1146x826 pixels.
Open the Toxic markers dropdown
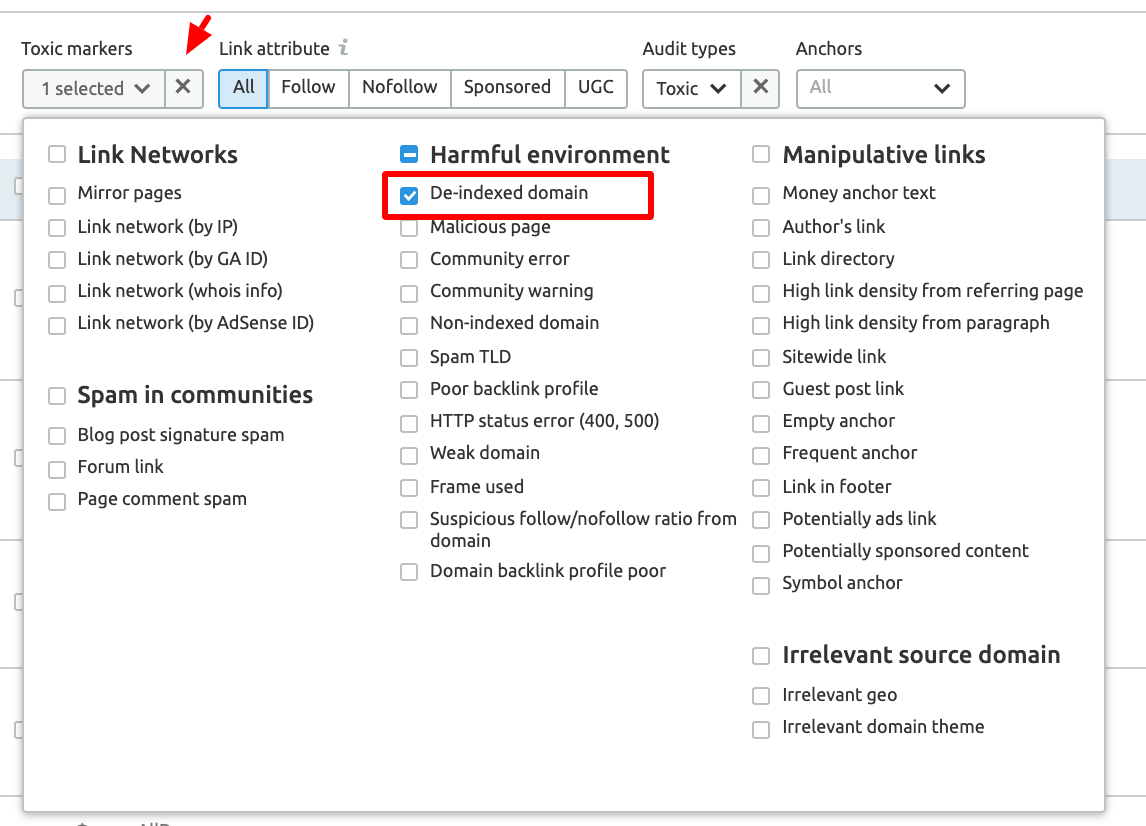click(x=94, y=88)
